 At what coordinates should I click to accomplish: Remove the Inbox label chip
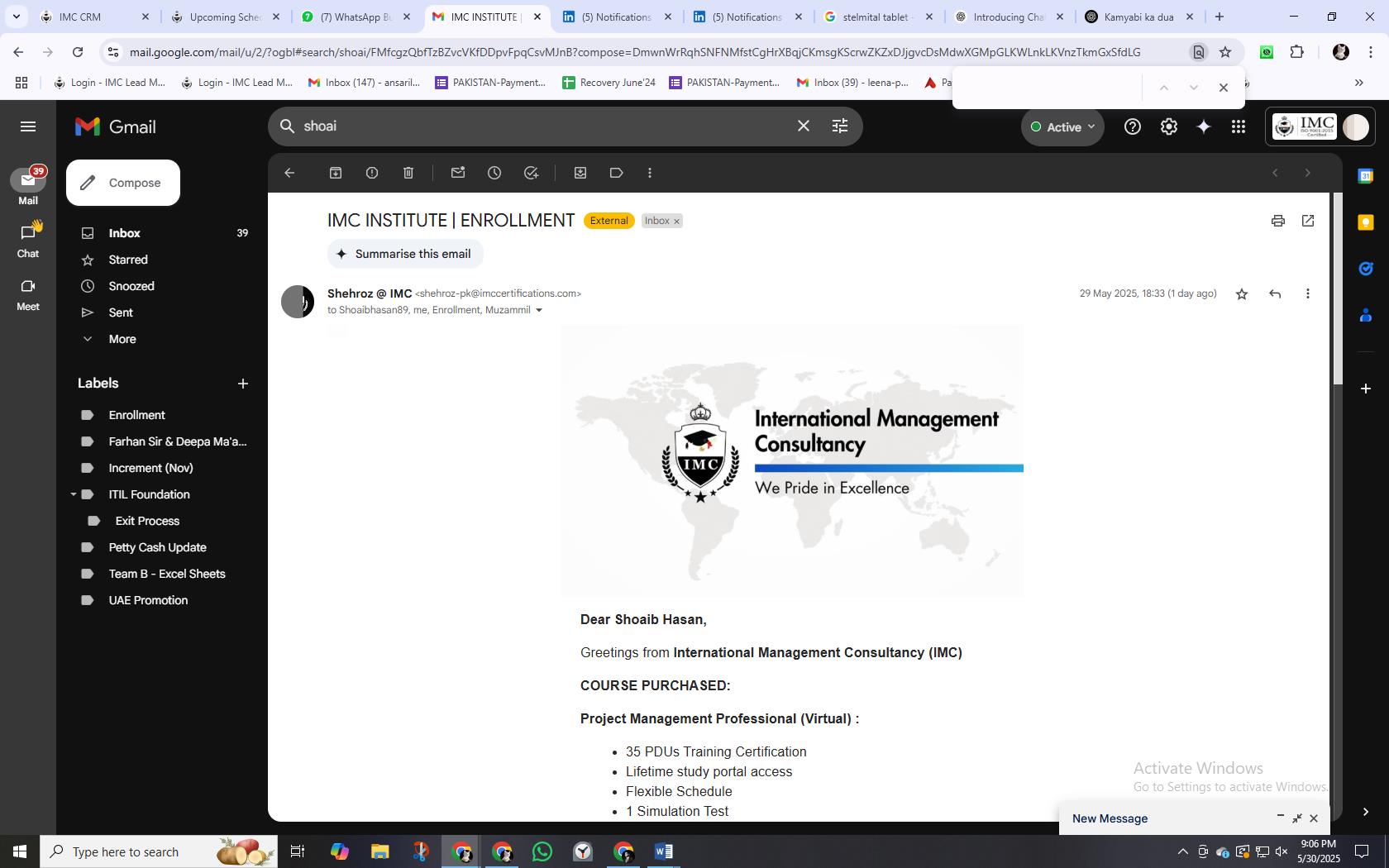tap(676, 222)
